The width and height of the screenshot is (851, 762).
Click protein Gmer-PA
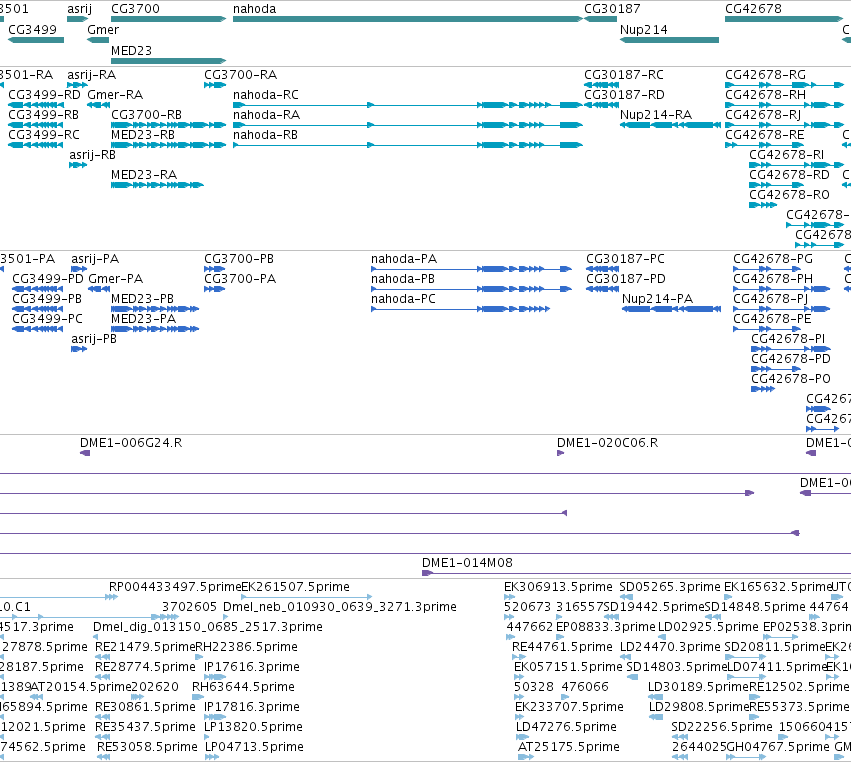click(99, 289)
